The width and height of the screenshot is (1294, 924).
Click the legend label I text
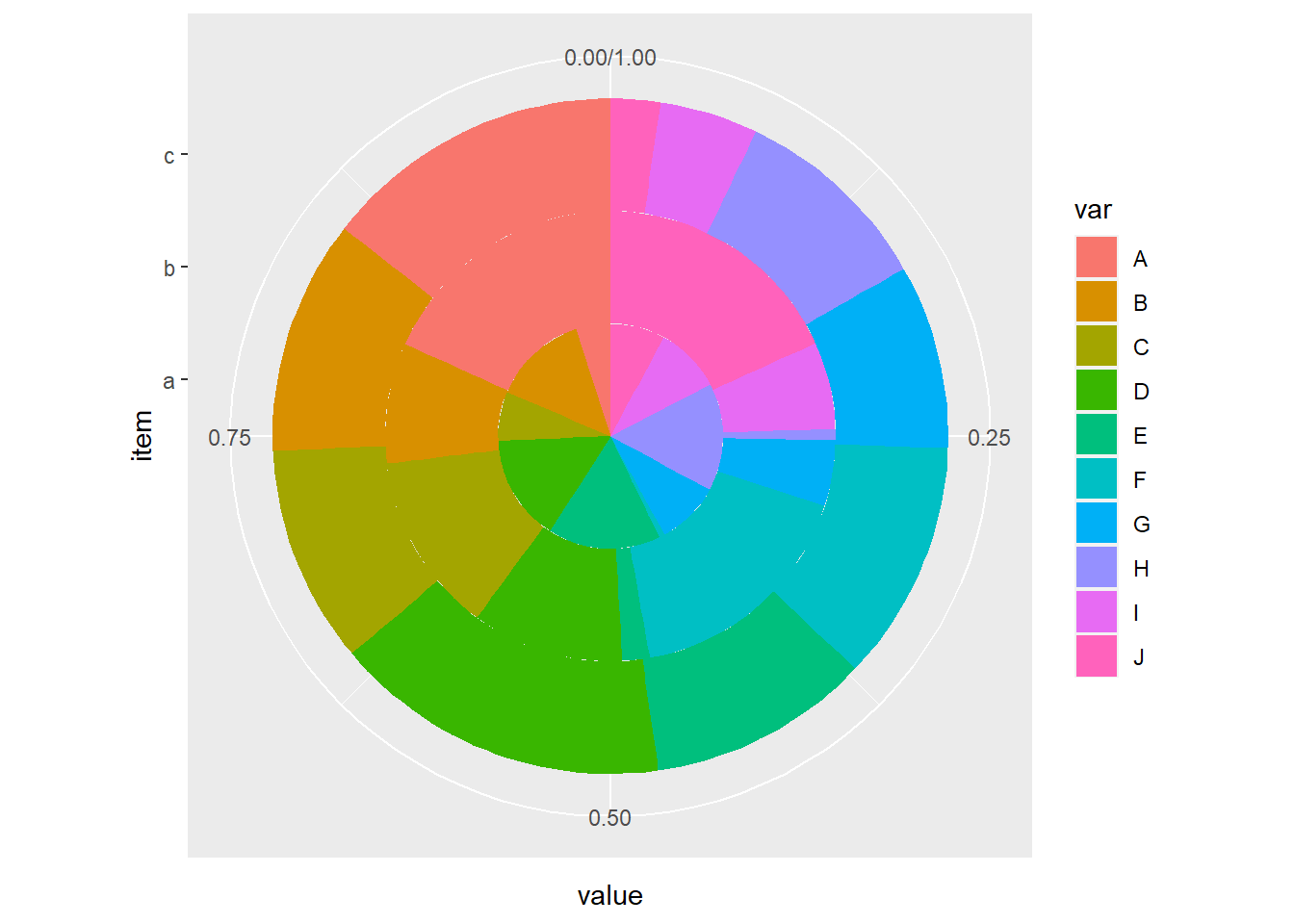pos(1137,613)
